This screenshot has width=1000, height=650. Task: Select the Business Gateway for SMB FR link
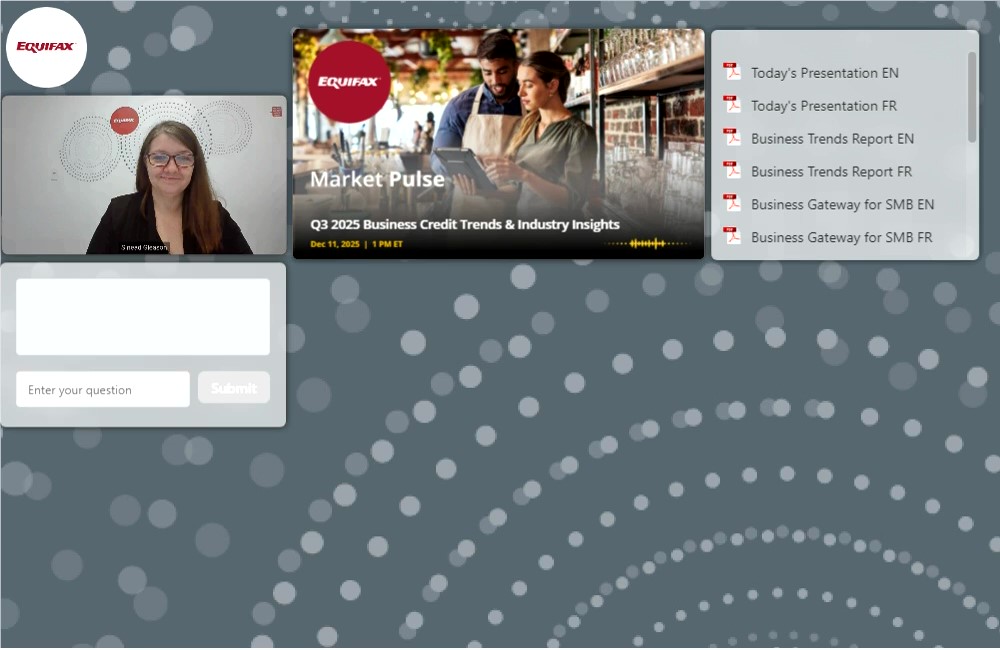tap(842, 238)
